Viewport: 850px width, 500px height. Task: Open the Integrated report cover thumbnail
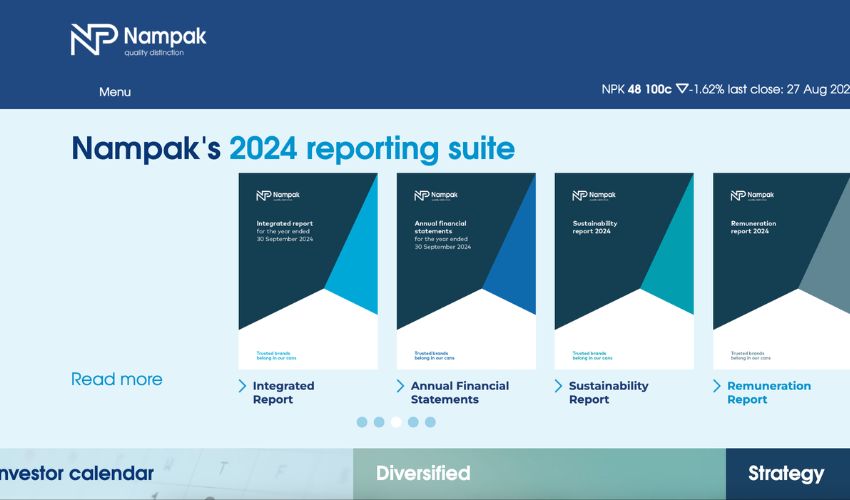(x=308, y=271)
